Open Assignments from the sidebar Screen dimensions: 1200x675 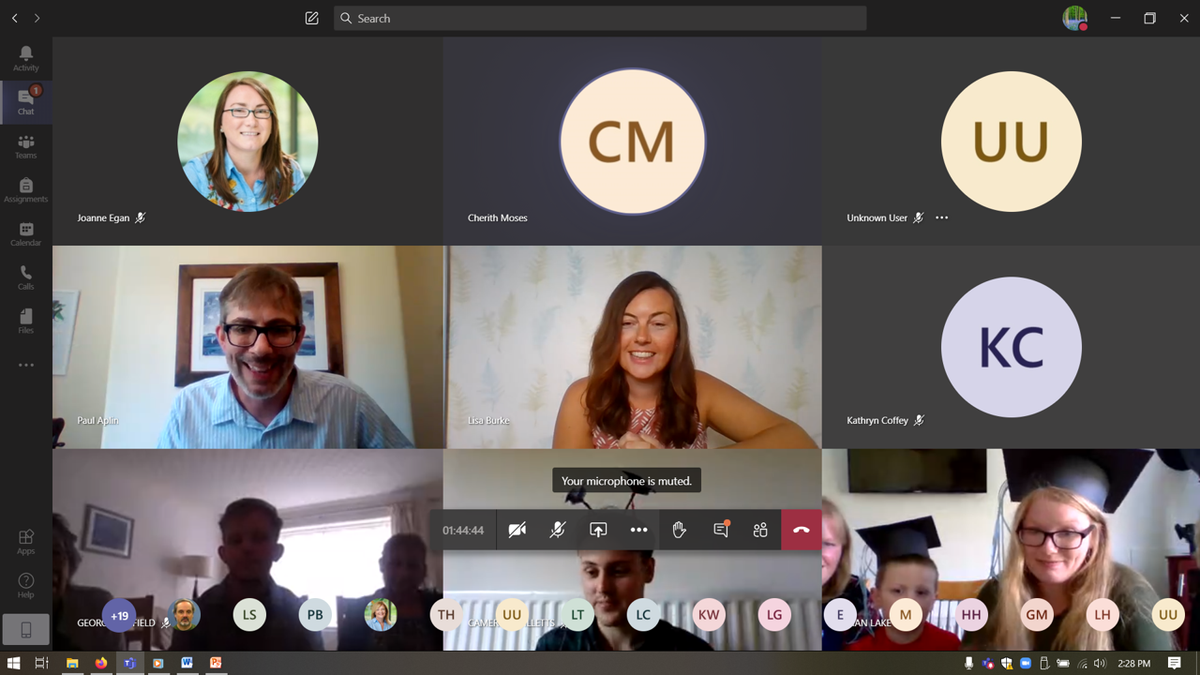26,190
